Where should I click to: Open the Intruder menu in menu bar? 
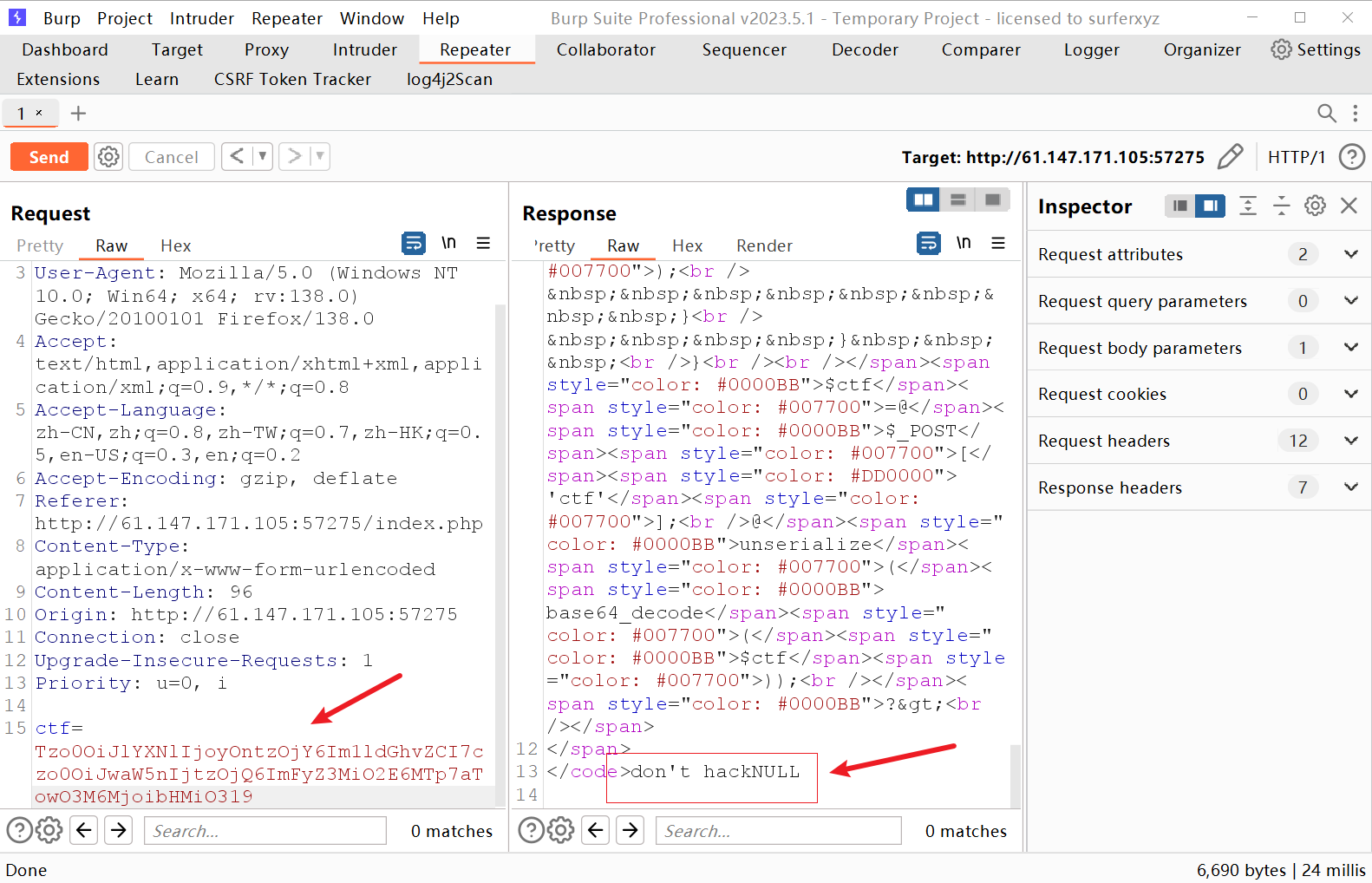tap(201, 18)
